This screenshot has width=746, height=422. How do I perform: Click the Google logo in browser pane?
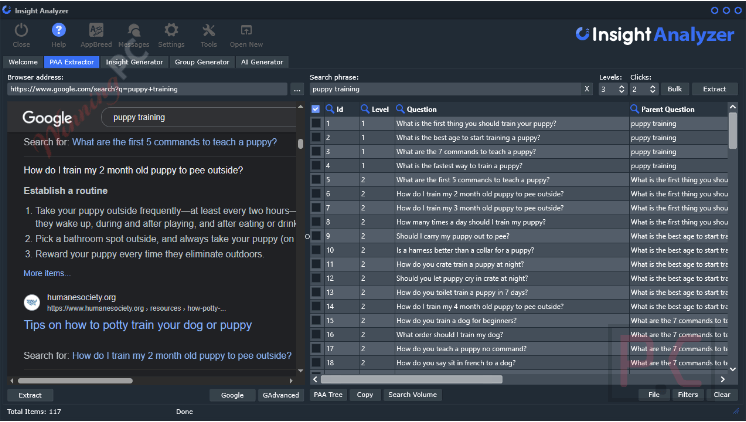tap(48, 118)
